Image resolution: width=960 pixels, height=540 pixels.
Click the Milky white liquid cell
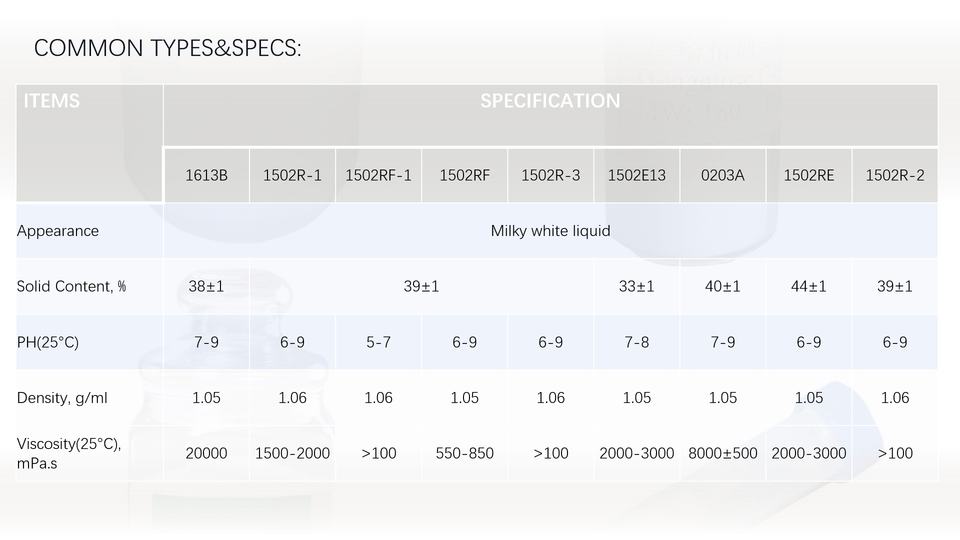[550, 231]
